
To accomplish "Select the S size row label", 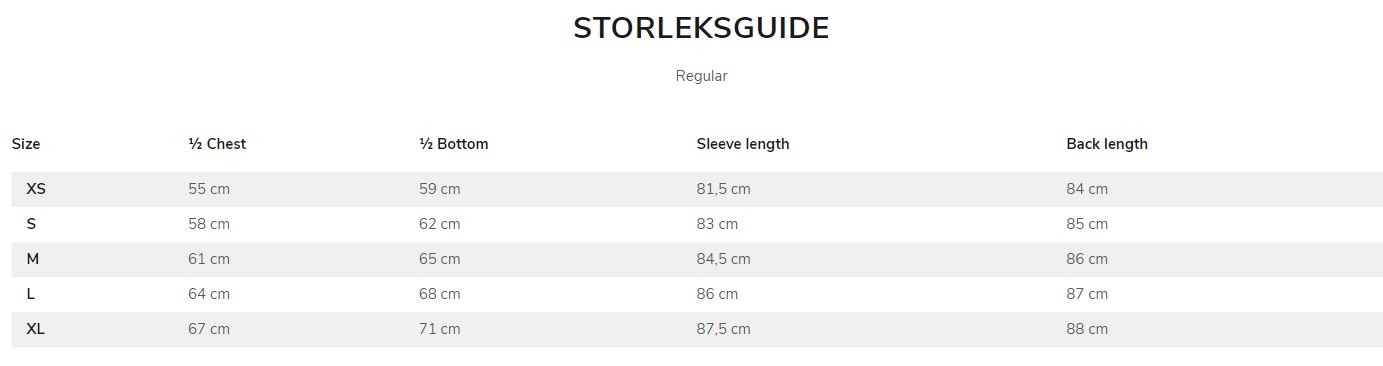I will 31,224.
